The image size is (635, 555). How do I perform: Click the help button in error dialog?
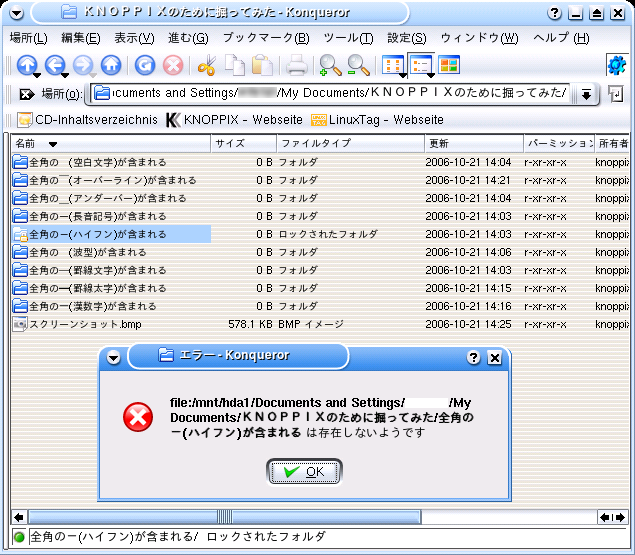(x=473, y=358)
